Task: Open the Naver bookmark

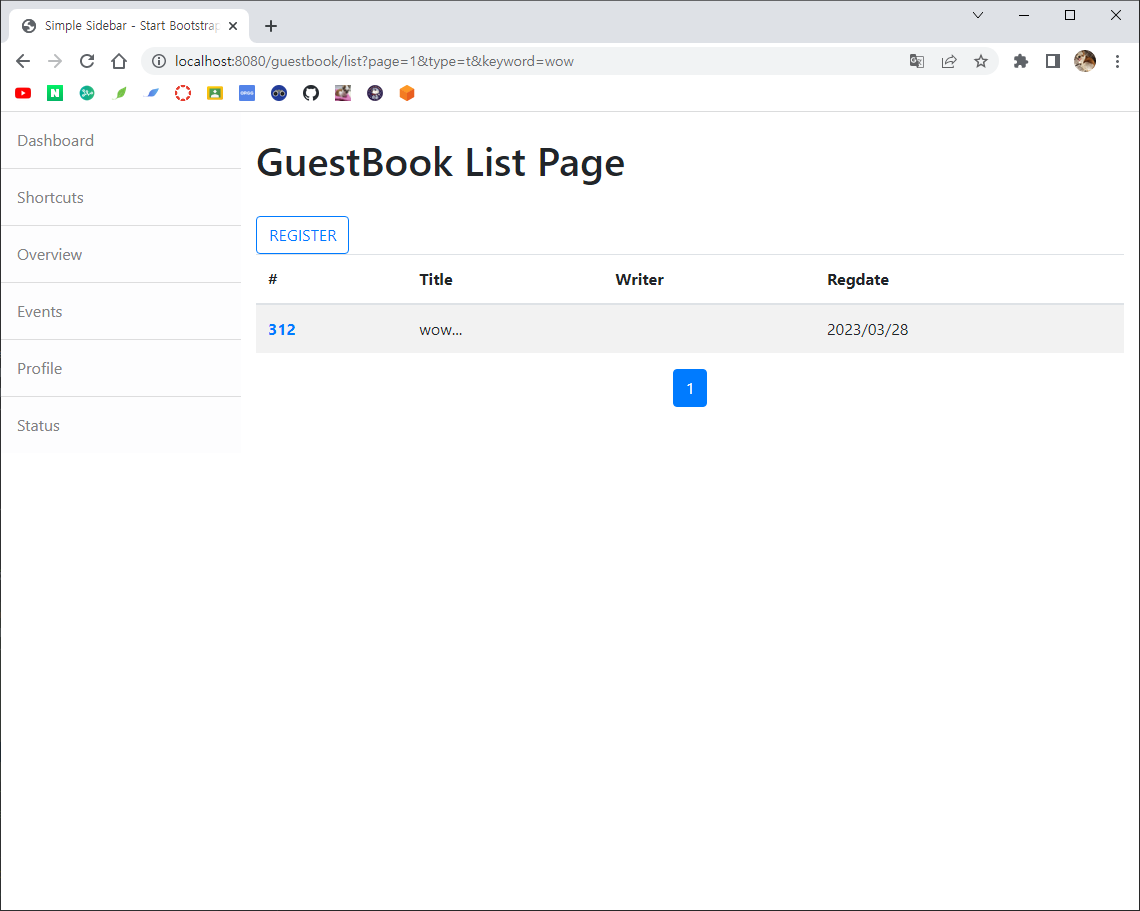Action: [x=55, y=93]
